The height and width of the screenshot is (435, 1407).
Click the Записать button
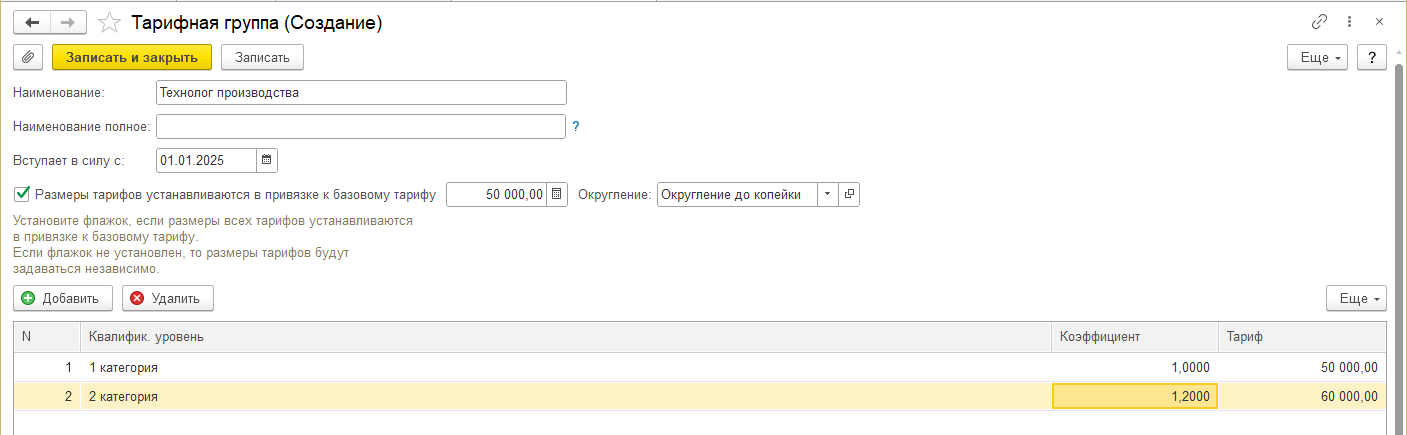[x=262, y=57]
